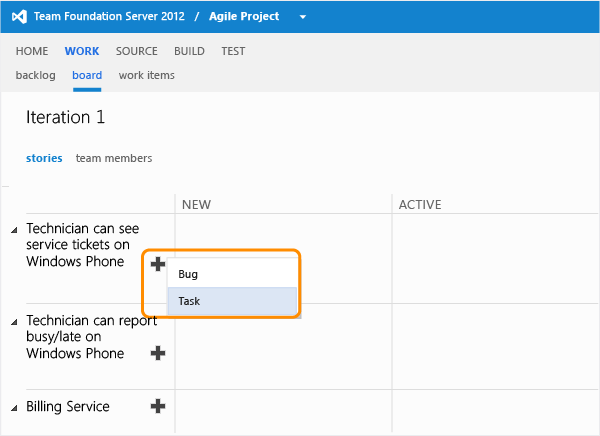Open the SOURCE hub
This screenshot has height=436, width=600.
tap(137, 51)
